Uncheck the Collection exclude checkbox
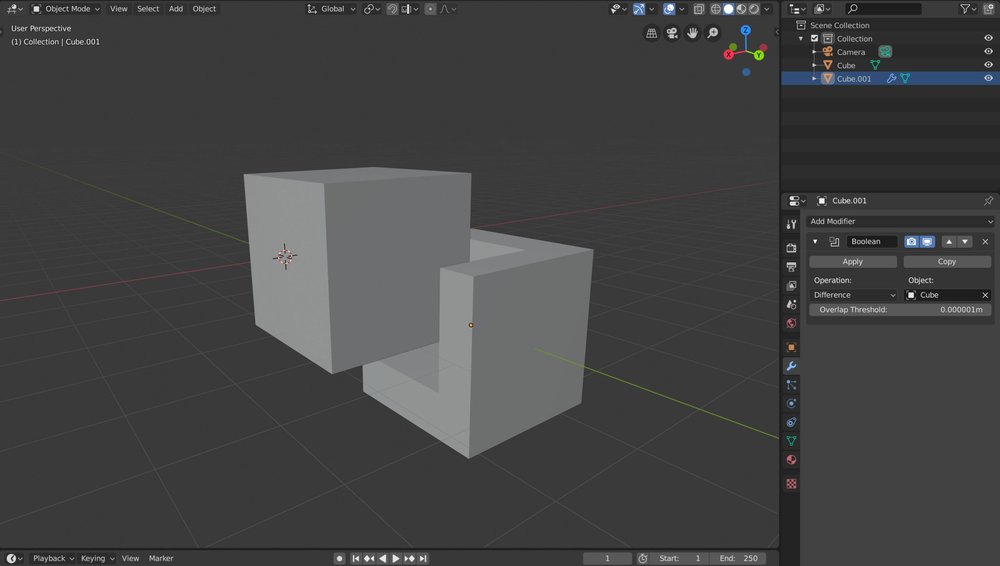This screenshot has height=566, width=1000. pos(814,39)
